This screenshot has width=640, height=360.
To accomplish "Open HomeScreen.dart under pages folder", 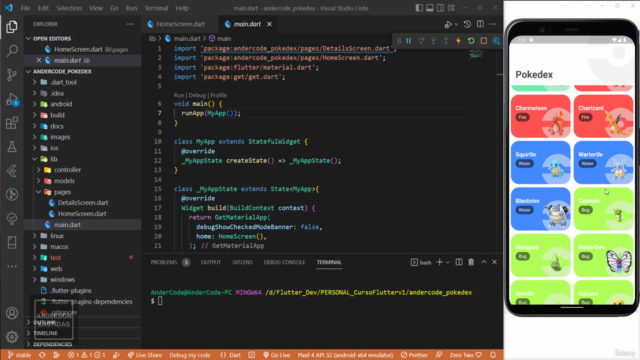I will coord(82,214).
